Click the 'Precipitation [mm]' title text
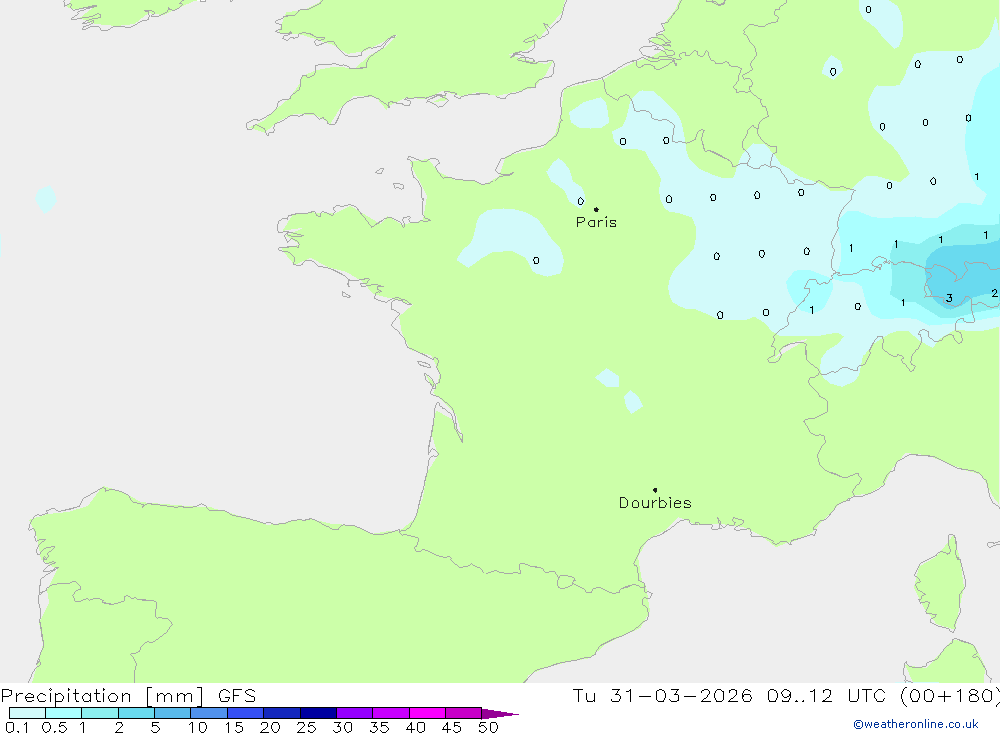 tap(102, 696)
